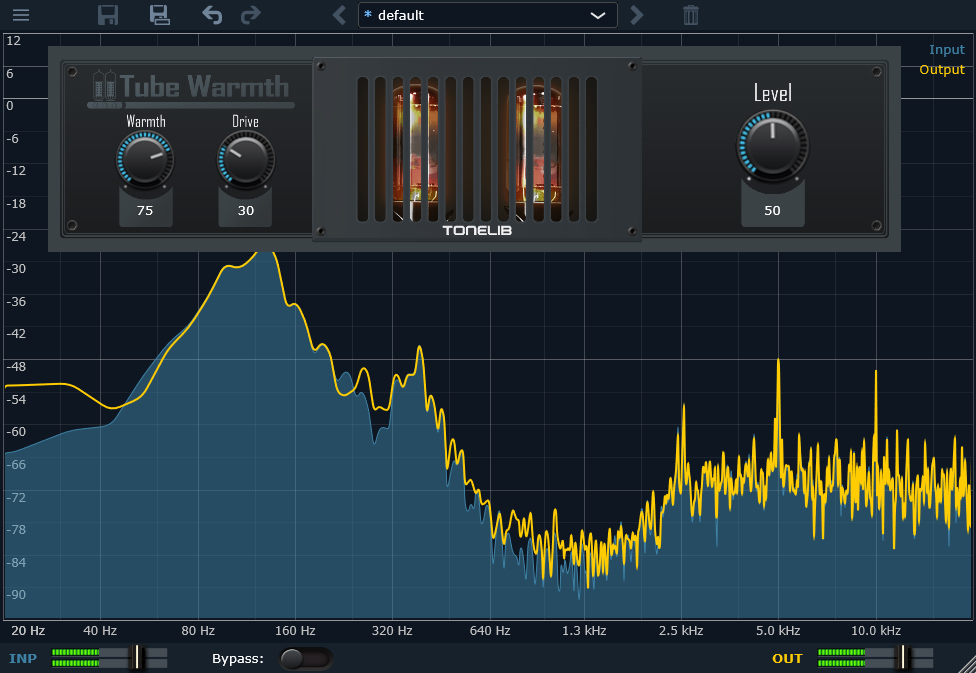Click the Warmth knob
Viewport: 976px width, 673px height.
(145, 160)
